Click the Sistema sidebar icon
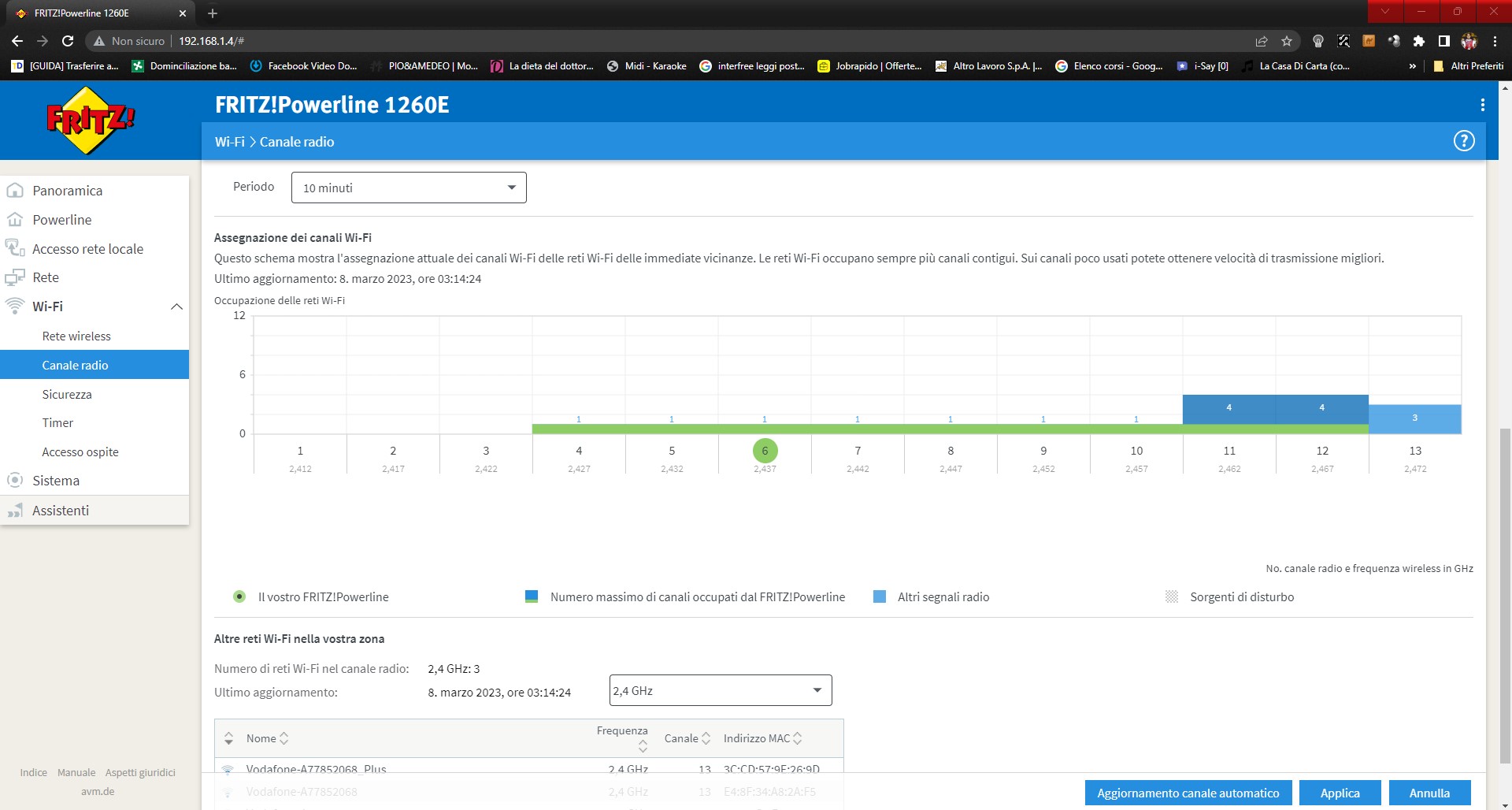Screen dimensions: 1512x810 15,481
